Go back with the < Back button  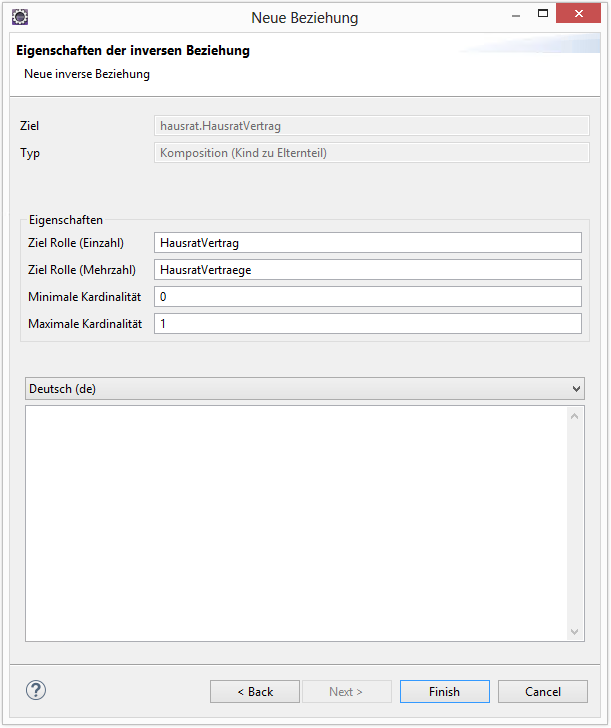(255, 692)
